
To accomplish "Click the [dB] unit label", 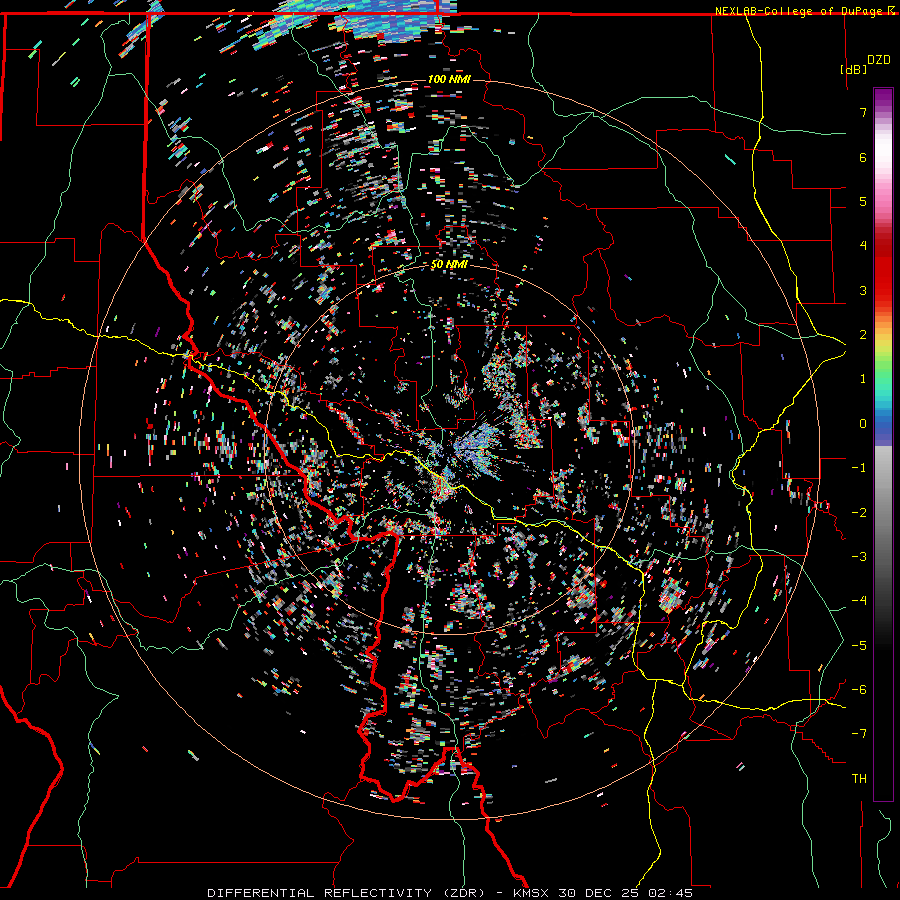I will pyautogui.click(x=853, y=69).
